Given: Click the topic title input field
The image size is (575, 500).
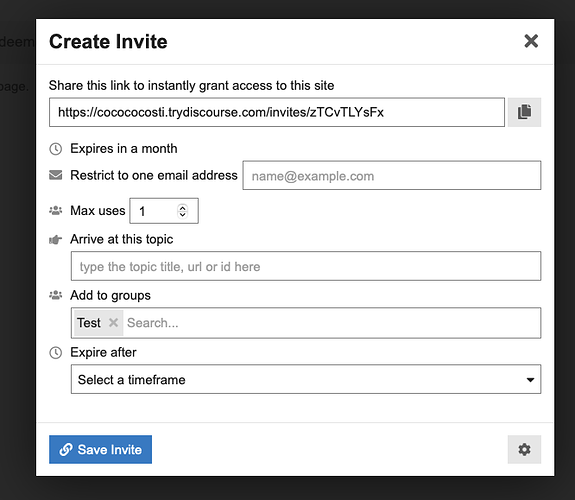Looking at the screenshot, I should [x=306, y=266].
